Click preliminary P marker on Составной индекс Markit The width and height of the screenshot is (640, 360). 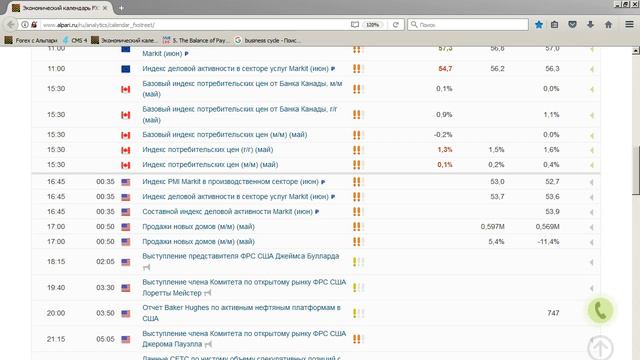coord(317,212)
